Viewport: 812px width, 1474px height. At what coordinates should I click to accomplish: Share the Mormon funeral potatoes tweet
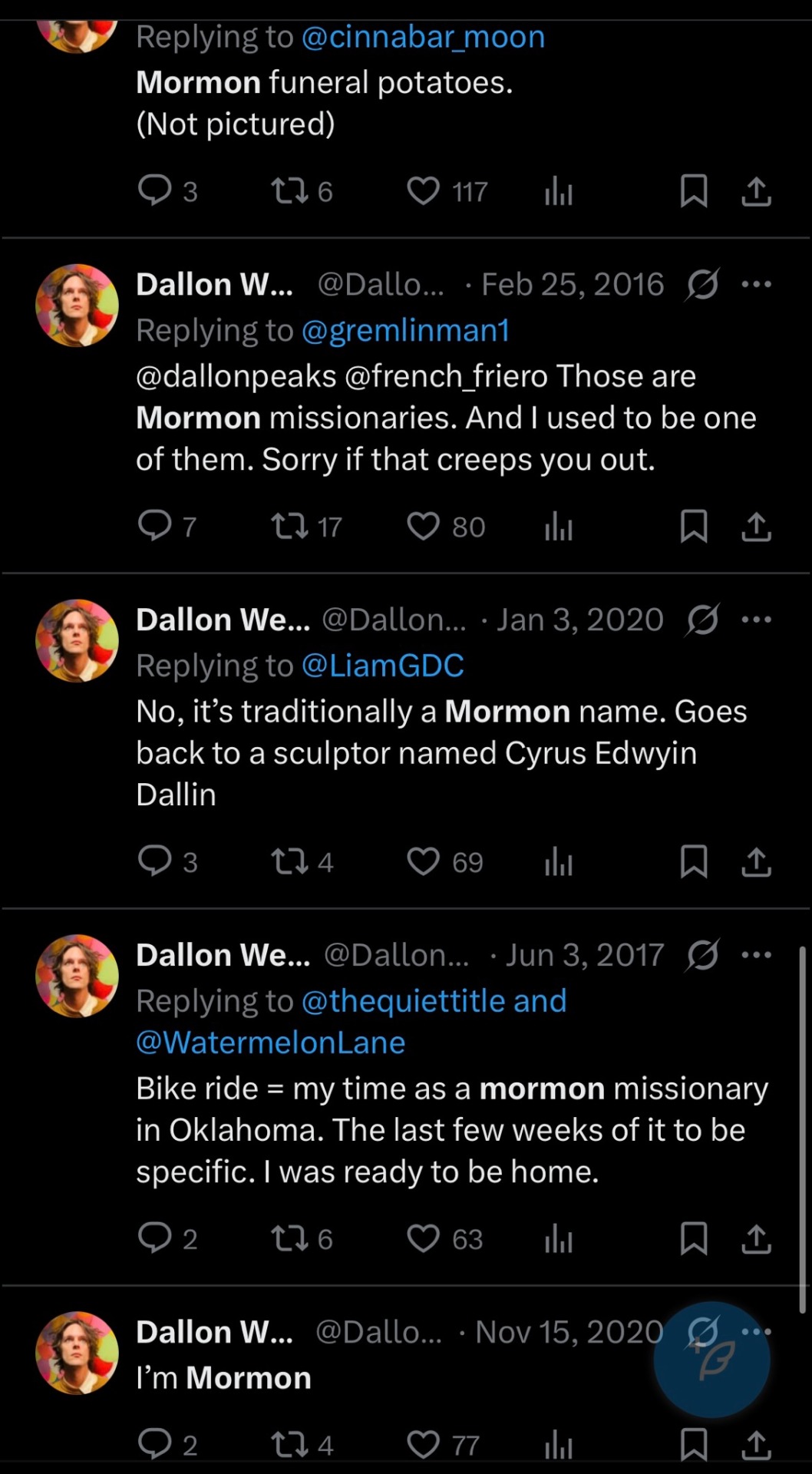[x=756, y=191]
